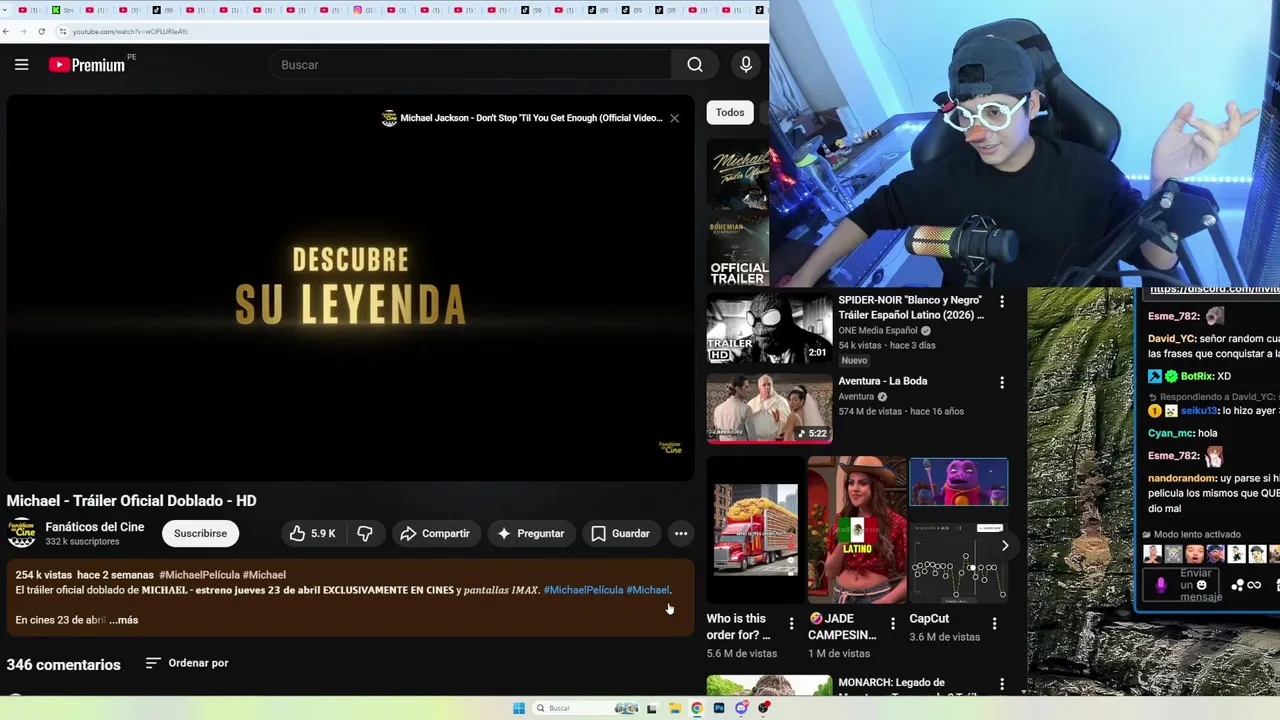Click BotRix username in chat
This screenshot has height=720, width=1280.
click(x=1197, y=376)
